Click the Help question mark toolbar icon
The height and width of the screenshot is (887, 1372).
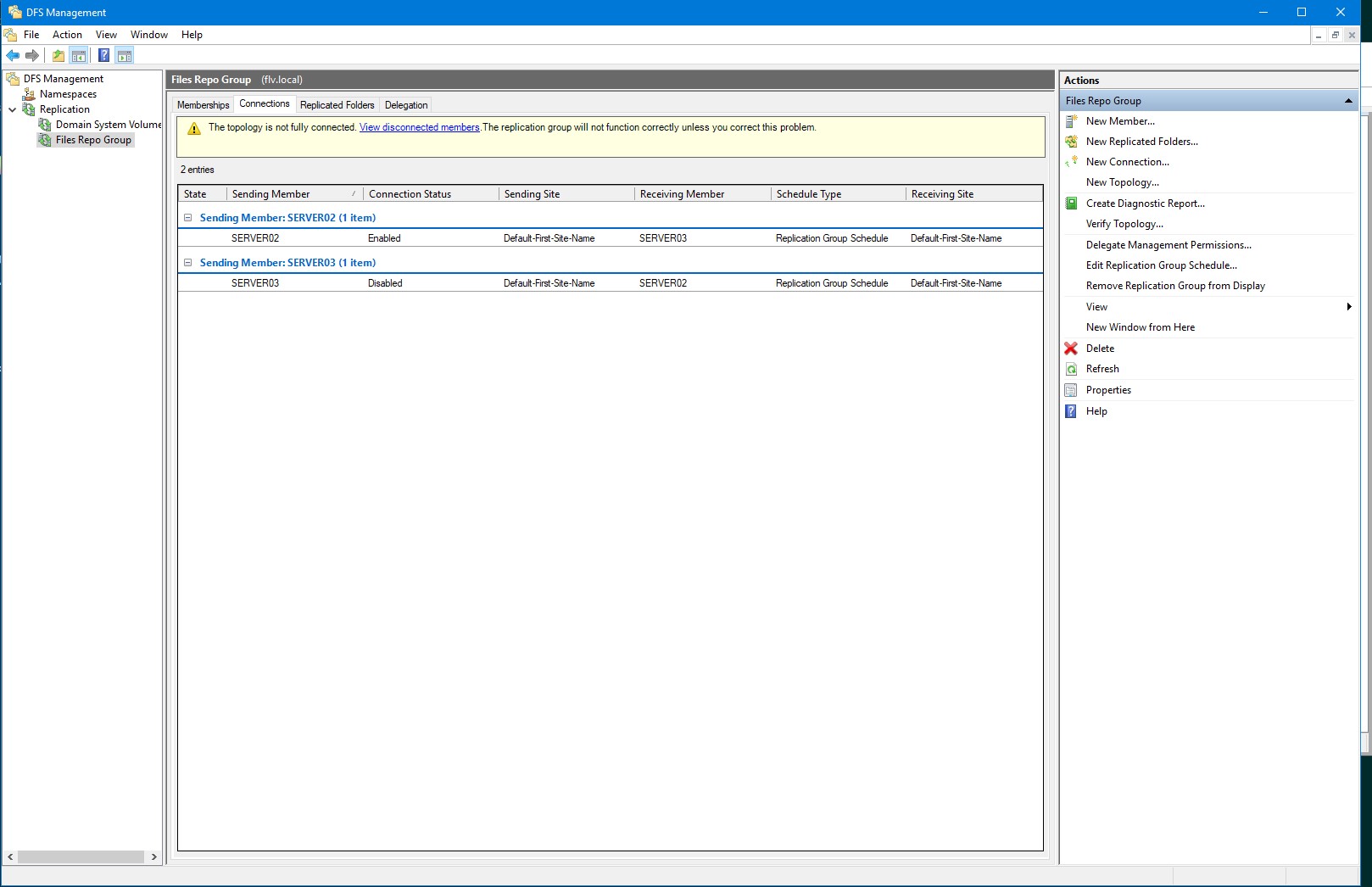click(x=103, y=55)
